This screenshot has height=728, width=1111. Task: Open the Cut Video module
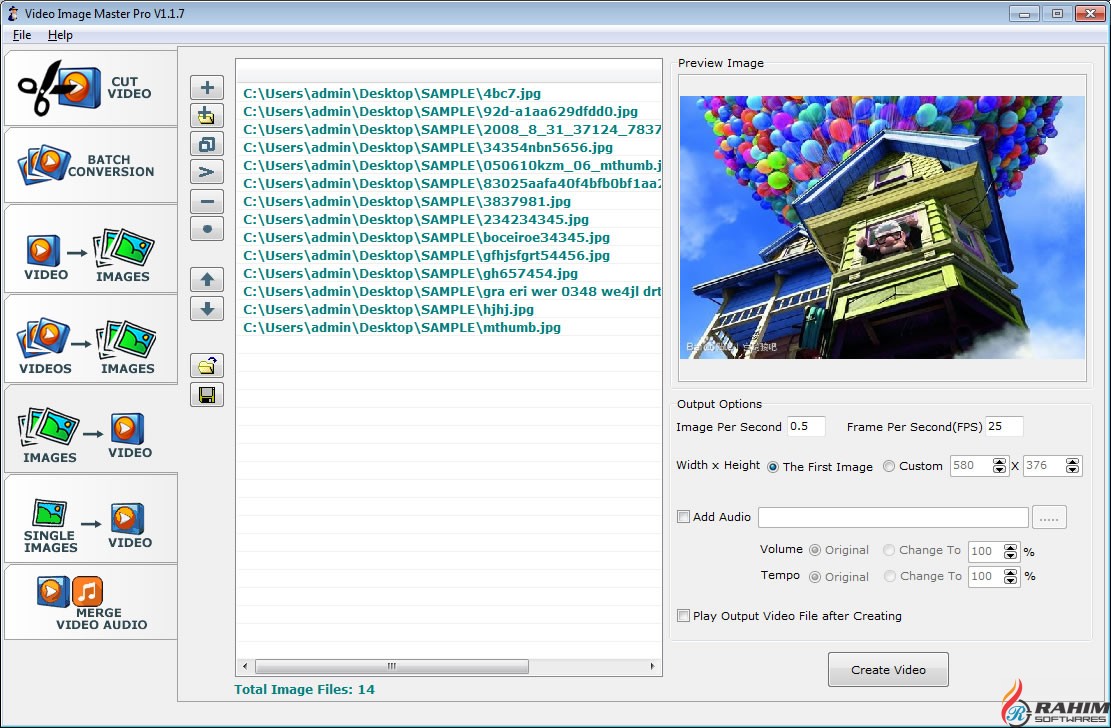[x=91, y=88]
